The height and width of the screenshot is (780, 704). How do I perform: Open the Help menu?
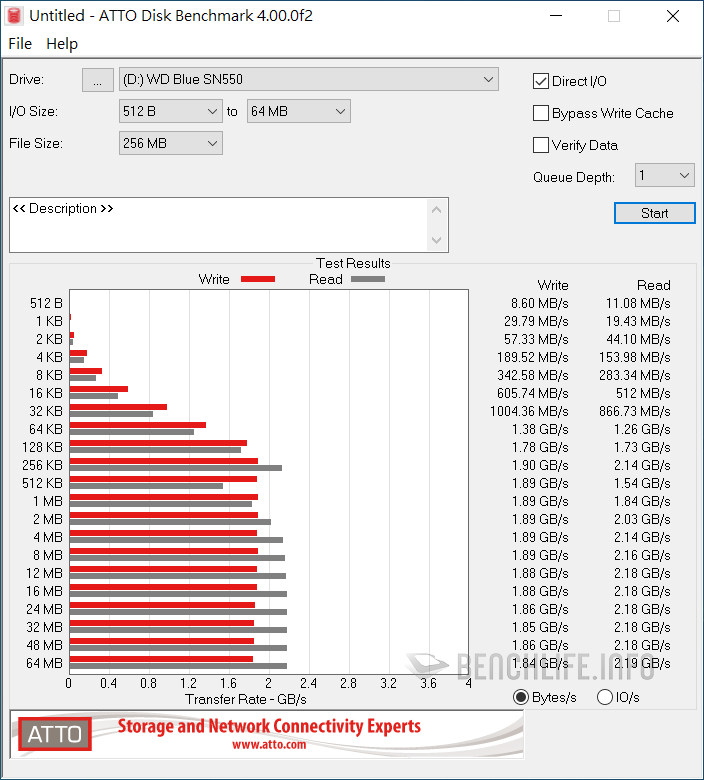tap(62, 44)
